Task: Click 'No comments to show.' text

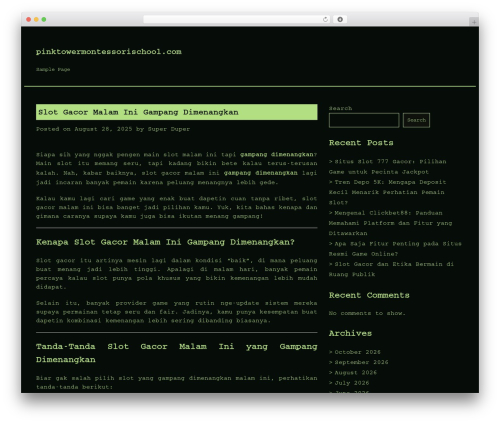Action: click(367, 313)
